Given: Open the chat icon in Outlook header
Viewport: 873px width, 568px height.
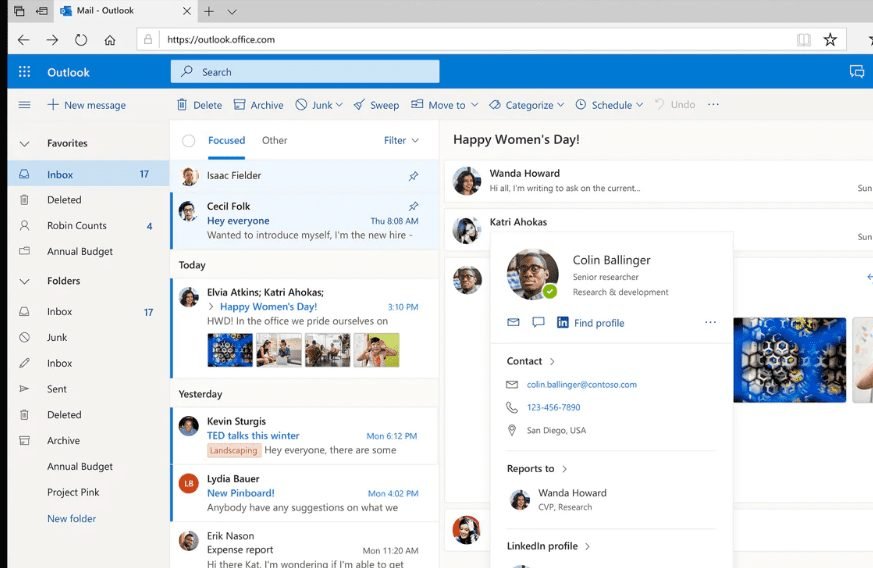Looking at the screenshot, I should tap(856, 72).
